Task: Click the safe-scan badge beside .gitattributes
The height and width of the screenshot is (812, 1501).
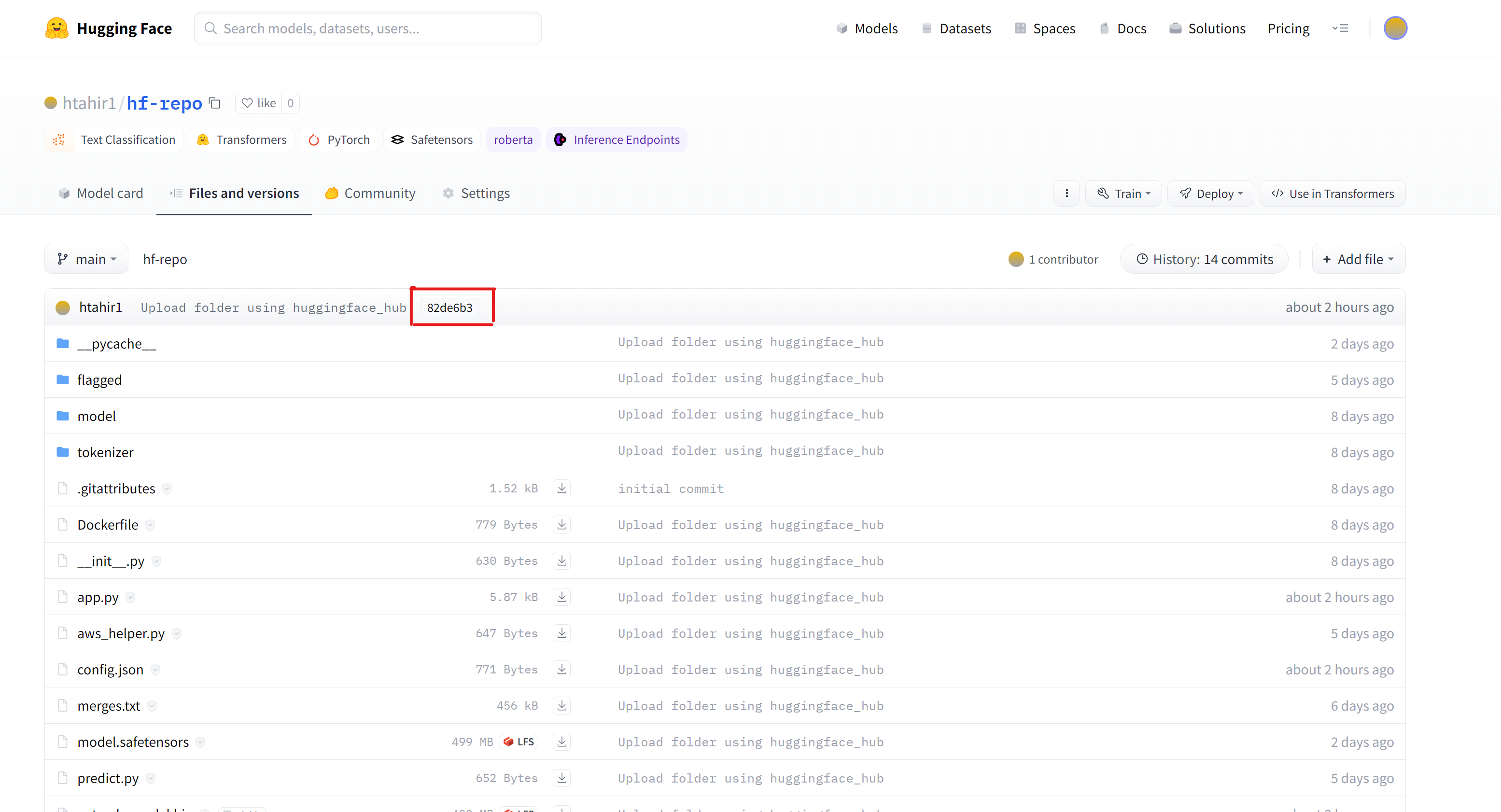Action: point(167,489)
